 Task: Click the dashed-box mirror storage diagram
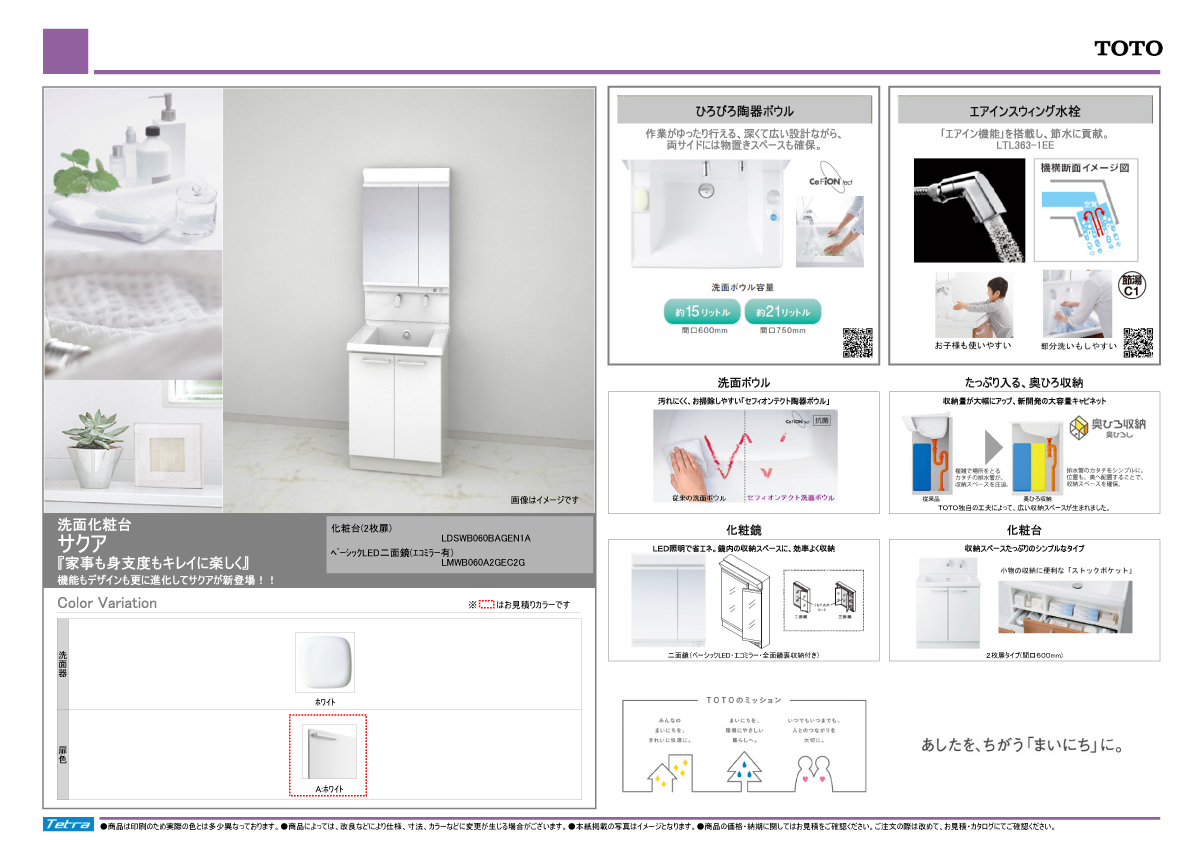(823, 600)
